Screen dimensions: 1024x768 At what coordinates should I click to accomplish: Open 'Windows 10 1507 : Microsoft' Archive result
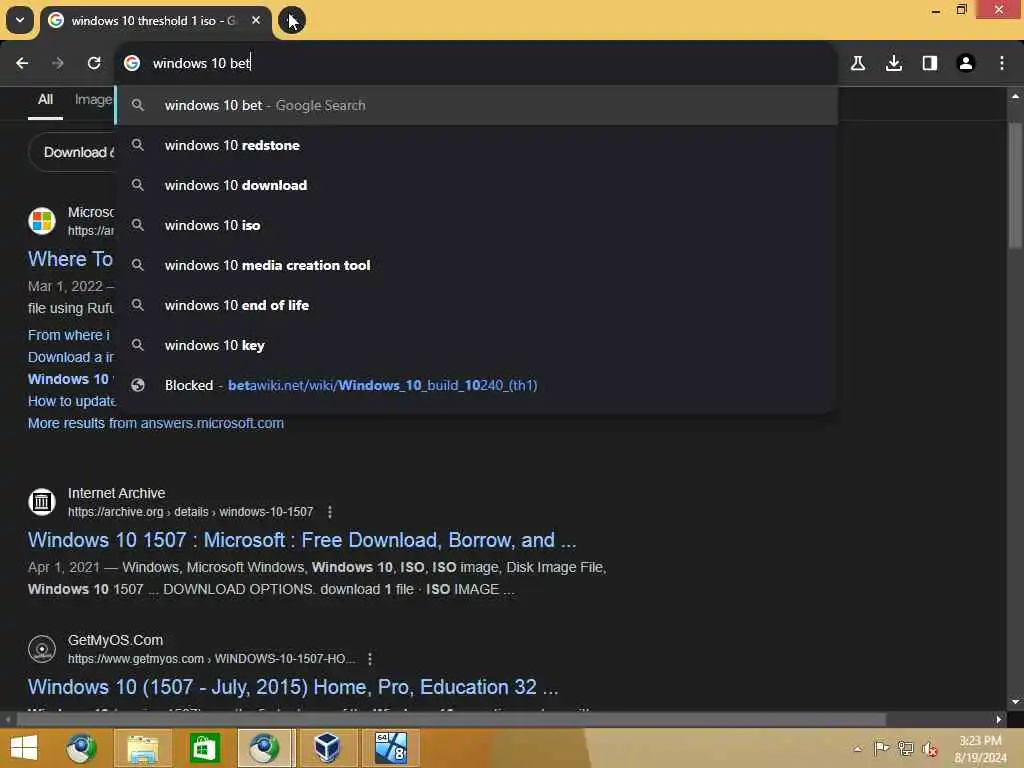(x=302, y=540)
